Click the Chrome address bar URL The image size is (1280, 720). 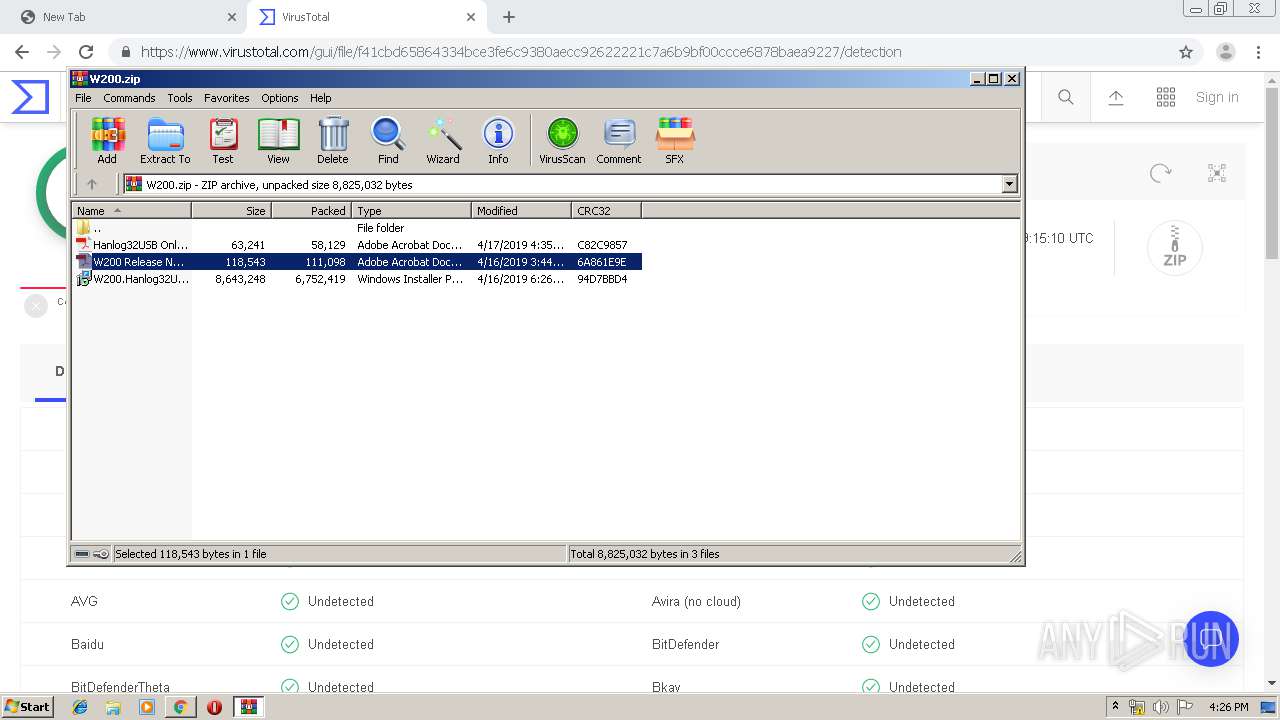coord(520,52)
